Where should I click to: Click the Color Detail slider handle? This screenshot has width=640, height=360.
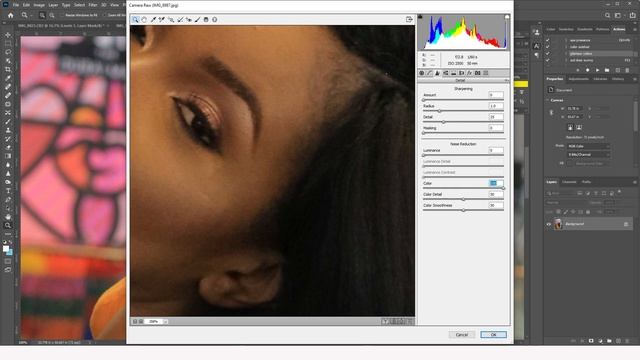[x=463, y=199]
